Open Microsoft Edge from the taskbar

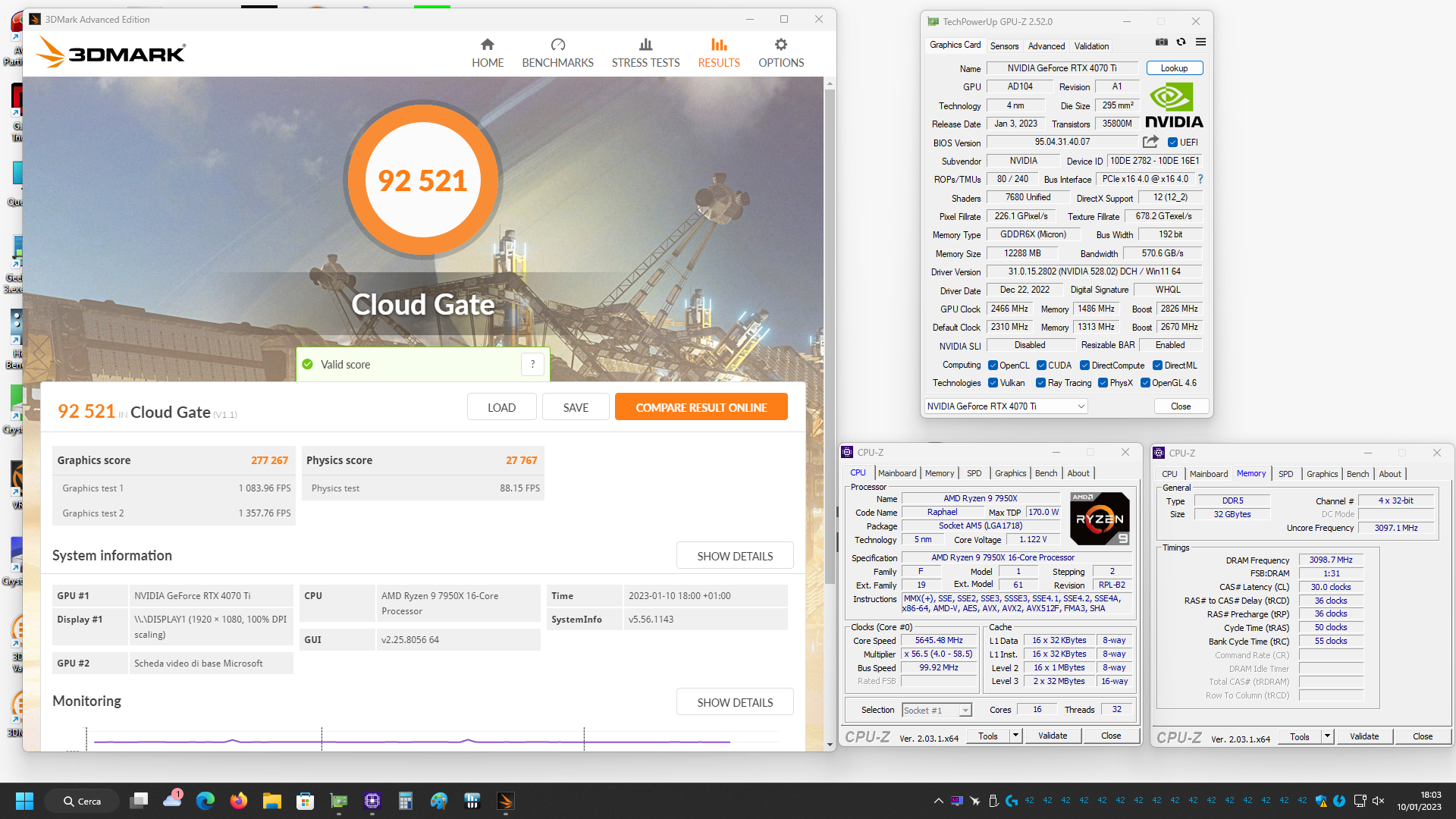[206, 801]
